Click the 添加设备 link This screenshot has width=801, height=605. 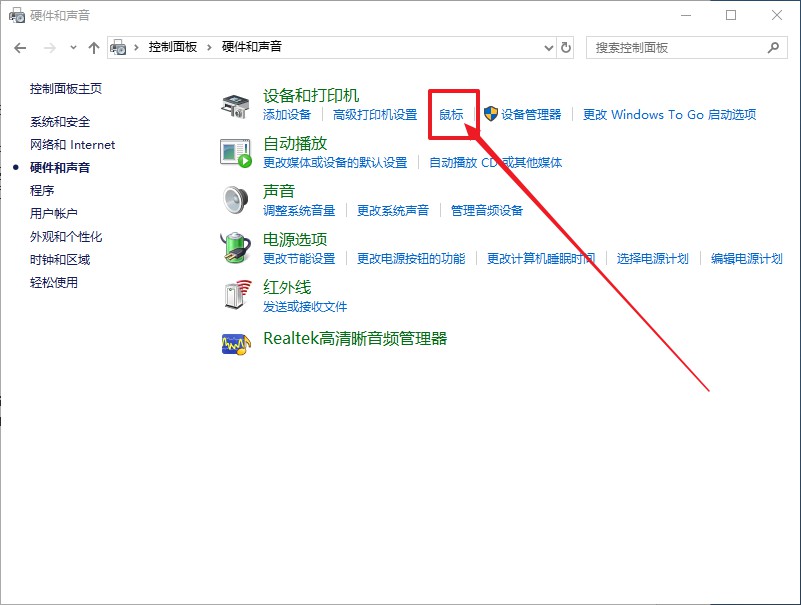click(x=287, y=114)
